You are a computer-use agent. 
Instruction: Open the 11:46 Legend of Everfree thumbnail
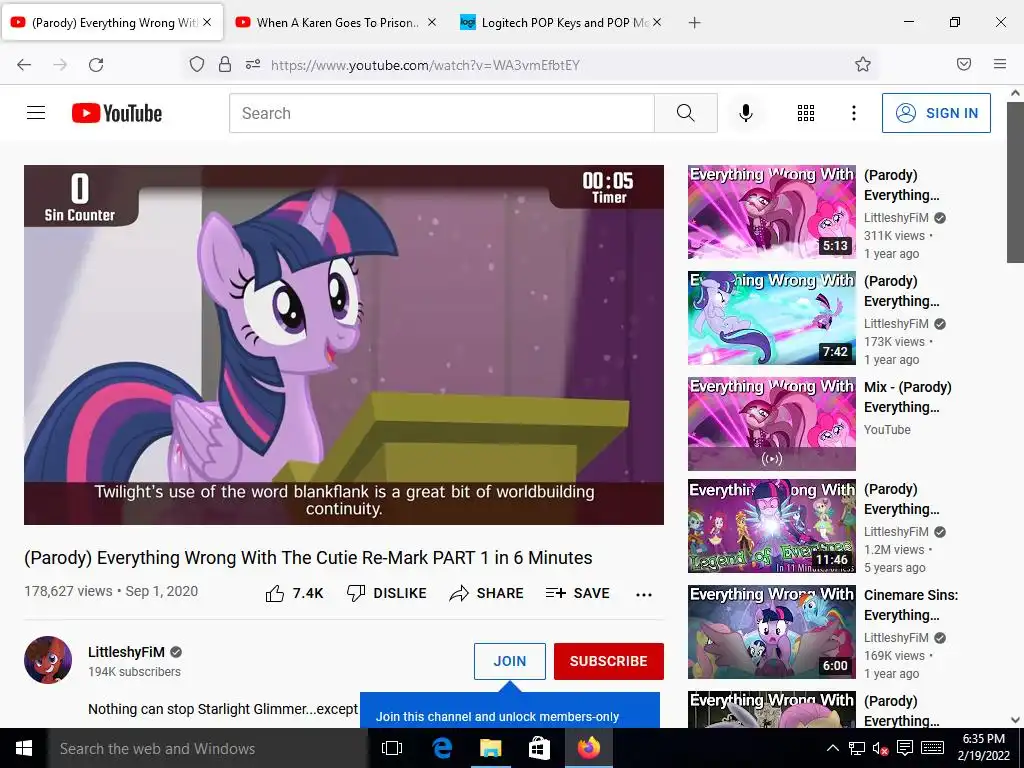[771, 526]
